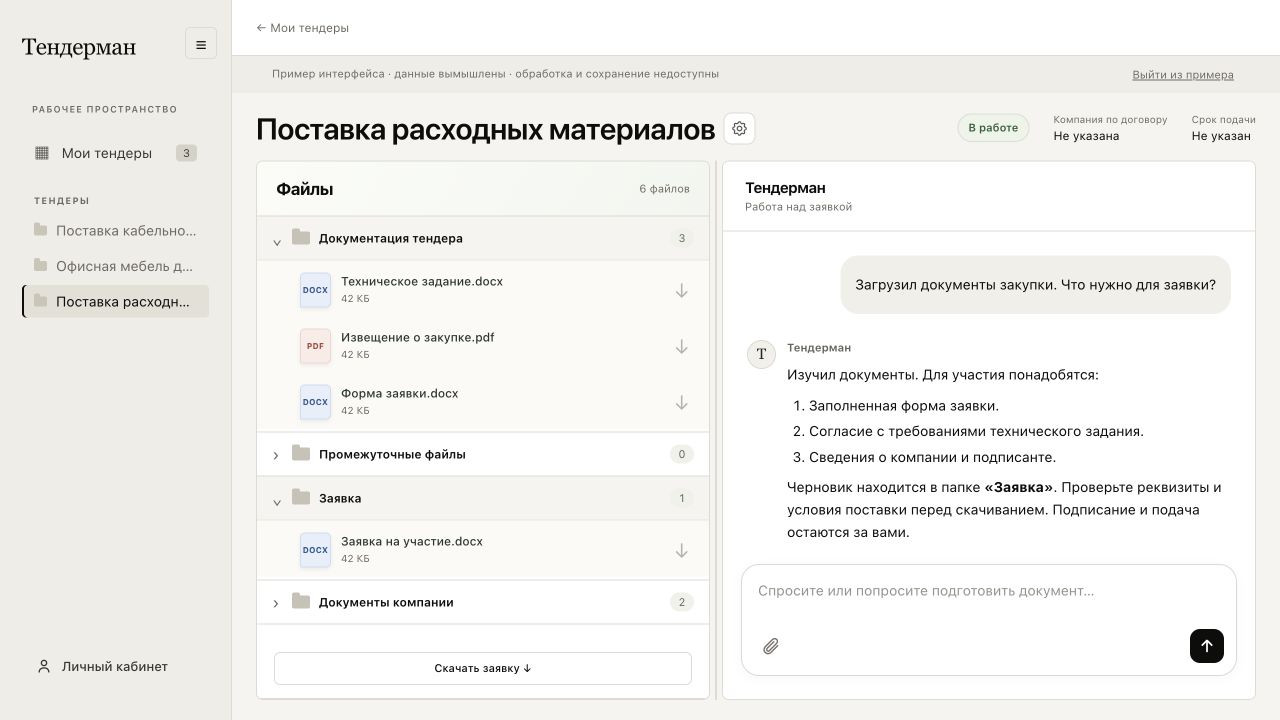Toggle the sidebar menu hamburger icon
The width and height of the screenshot is (1280, 720).
(x=201, y=44)
